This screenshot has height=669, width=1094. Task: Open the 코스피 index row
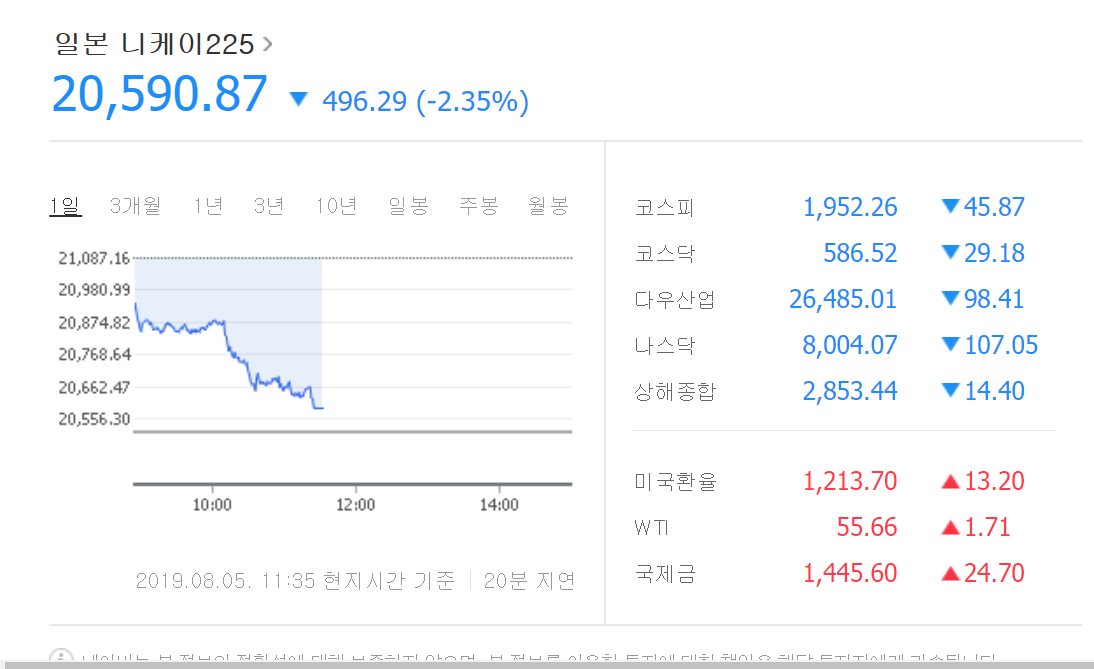[x=664, y=208]
